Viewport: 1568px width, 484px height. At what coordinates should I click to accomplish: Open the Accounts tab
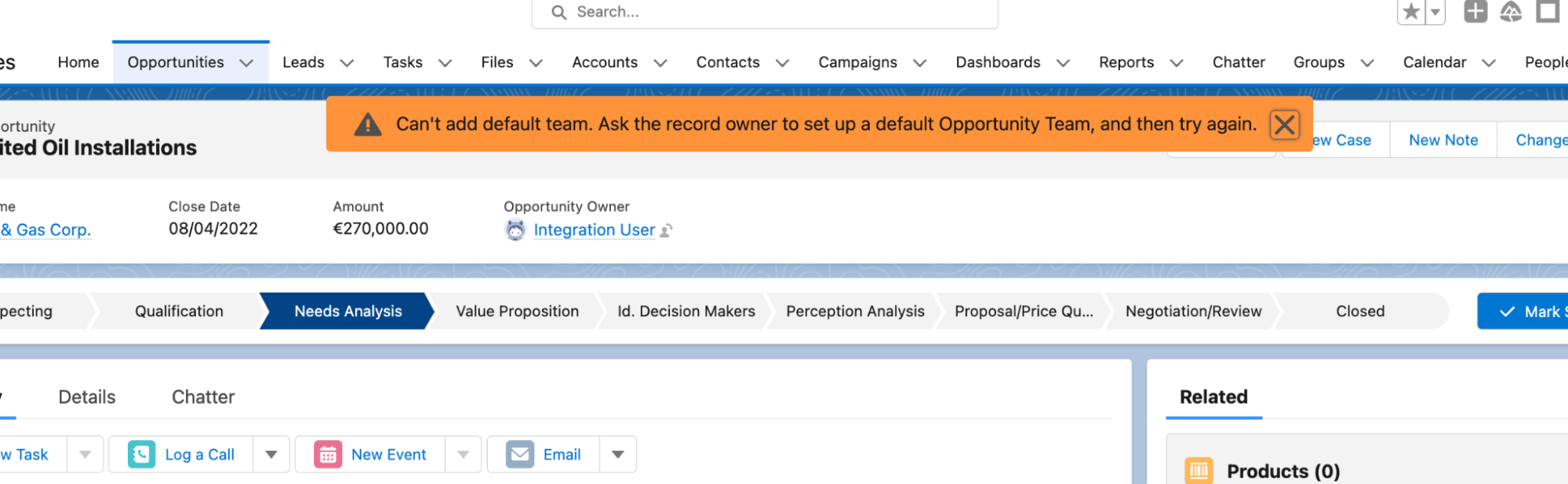tap(605, 62)
